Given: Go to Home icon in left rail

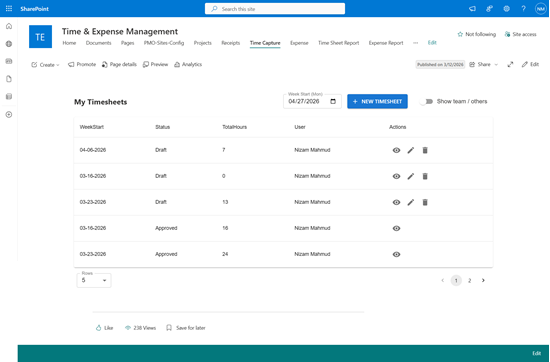Looking at the screenshot, I should [9, 26].
